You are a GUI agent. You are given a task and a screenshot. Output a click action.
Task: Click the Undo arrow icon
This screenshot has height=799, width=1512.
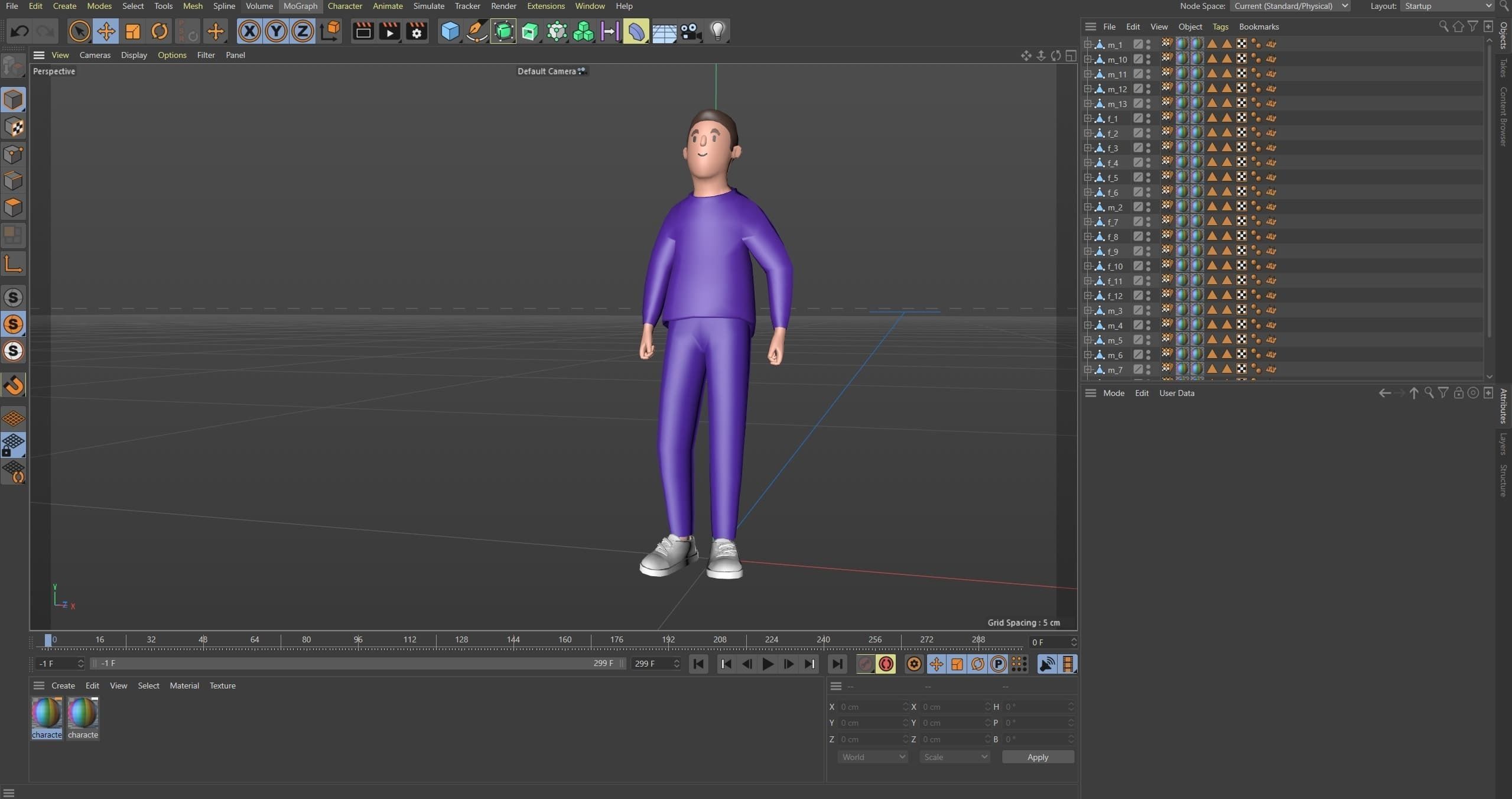pyautogui.click(x=19, y=31)
